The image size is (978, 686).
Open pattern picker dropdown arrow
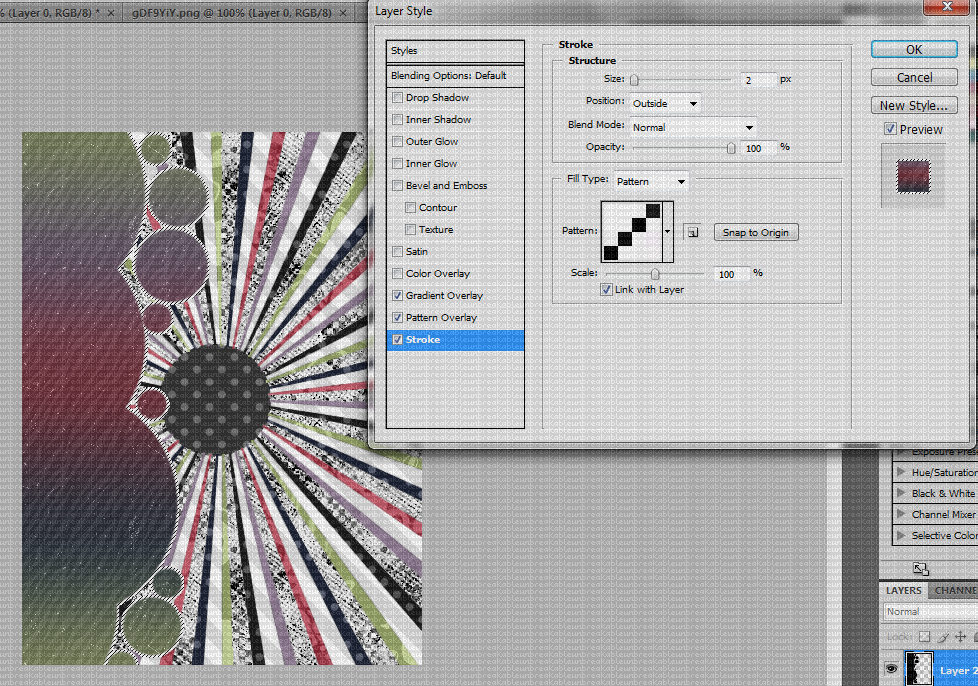667,231
